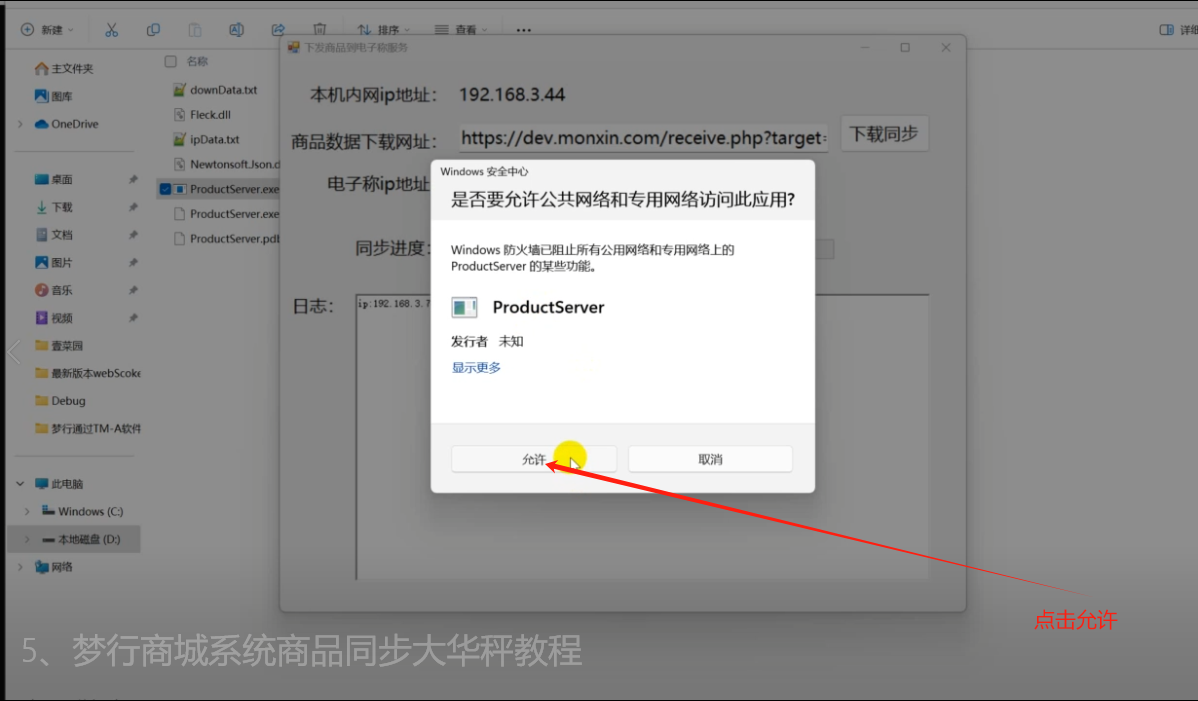The width and height of the screenshot is (1198, 701).
Task: Open the three-dot more options menu
Action: tap(523, 30)
